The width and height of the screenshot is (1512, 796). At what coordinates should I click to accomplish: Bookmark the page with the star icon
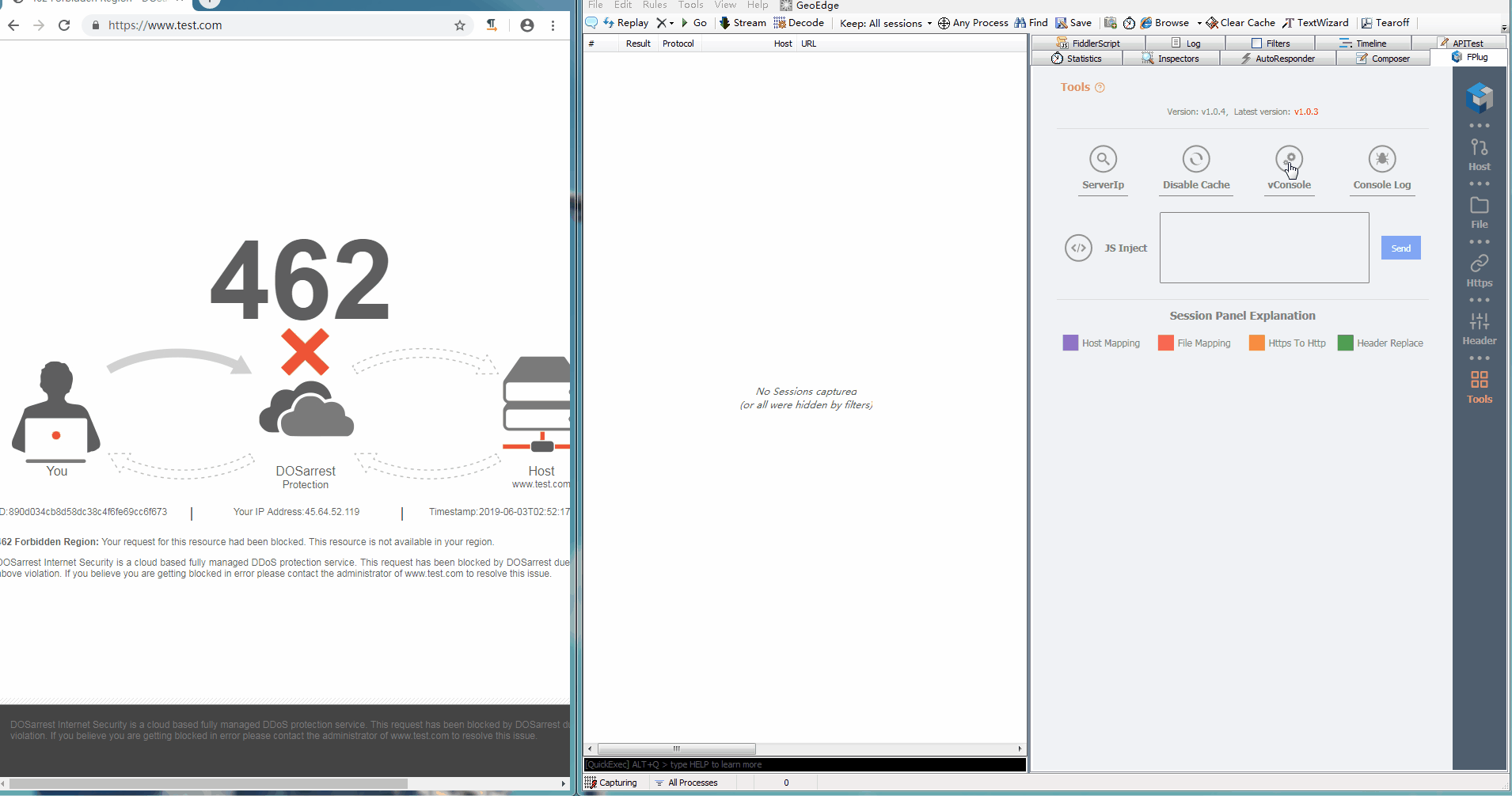[460, 25]
